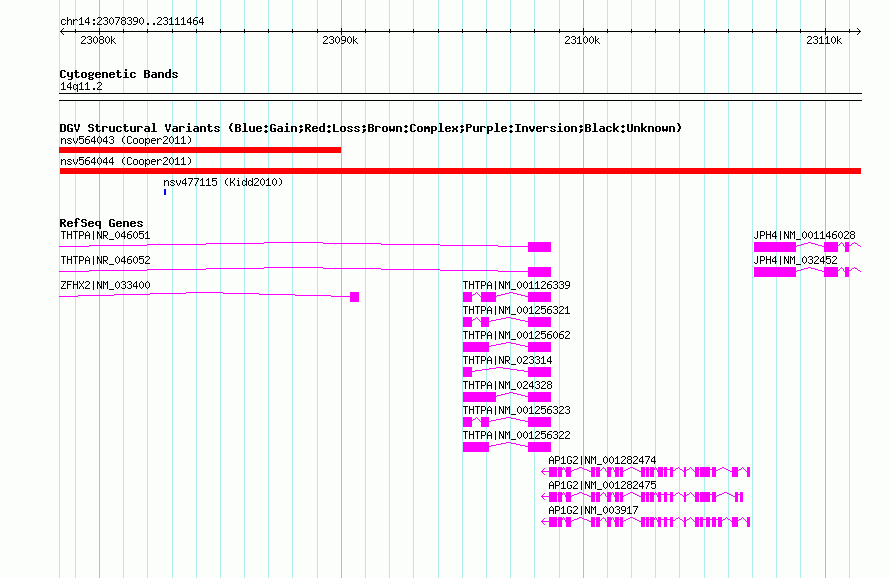Click the RefSeq Genes track title
This screenshot has width=890, height=578.
click(101, 223)
